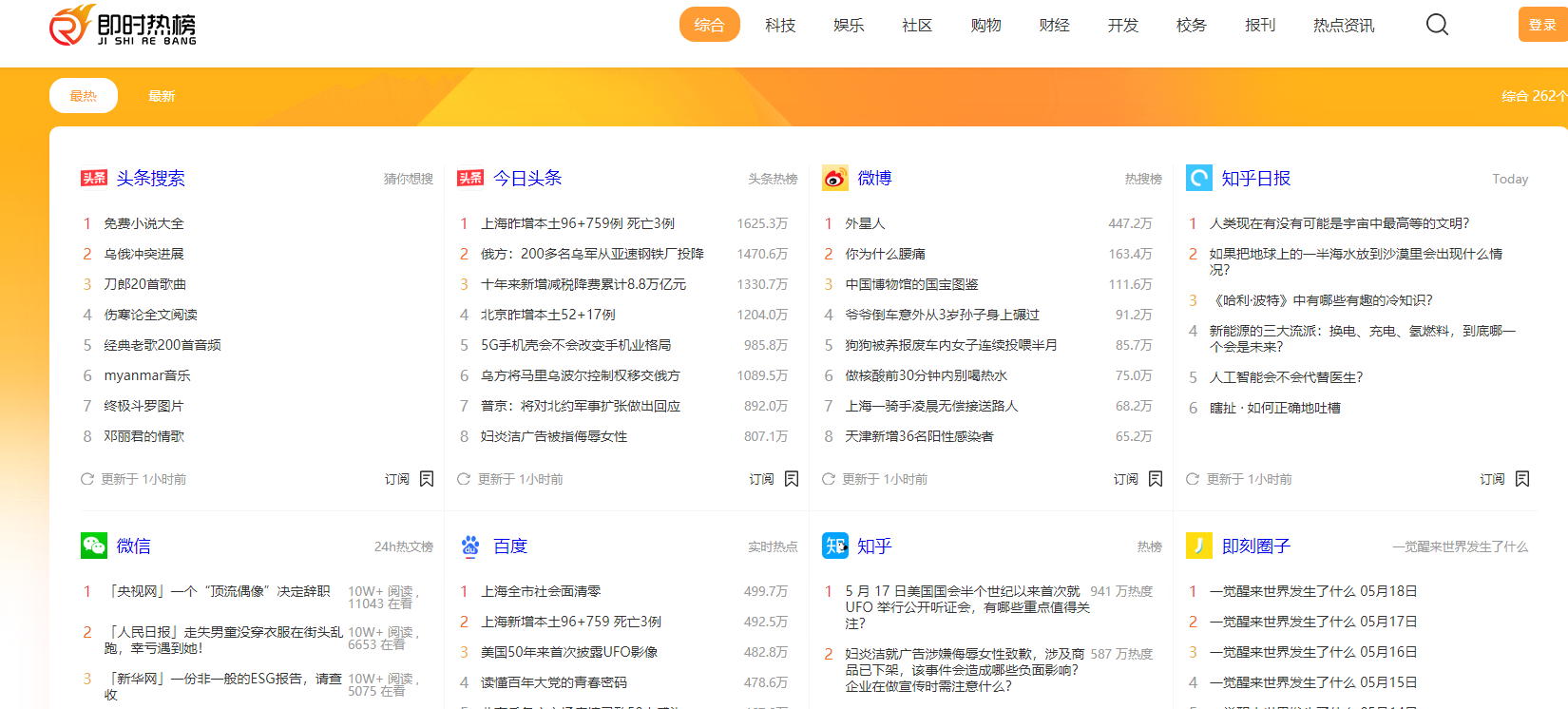
Task: Subscribe via 订阅 in 微博 card
Action: pos(1126,479)
